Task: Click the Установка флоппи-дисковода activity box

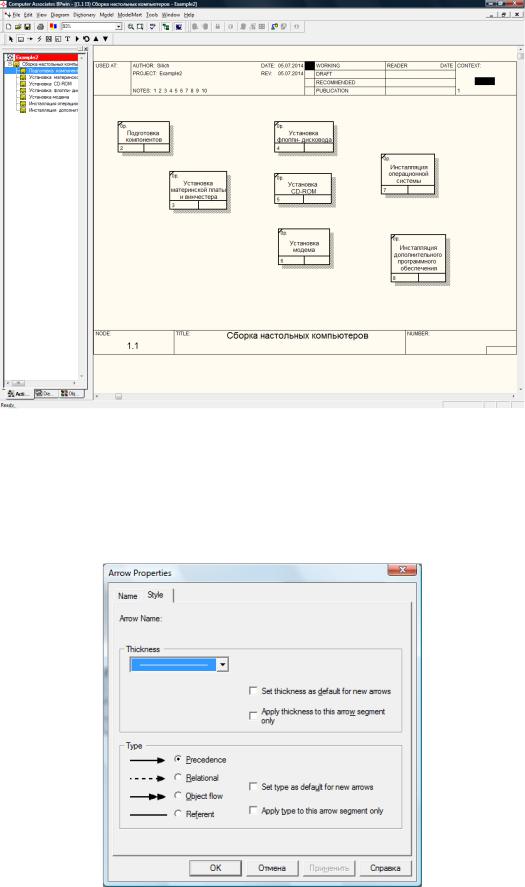Action: (x=304, y=136)
